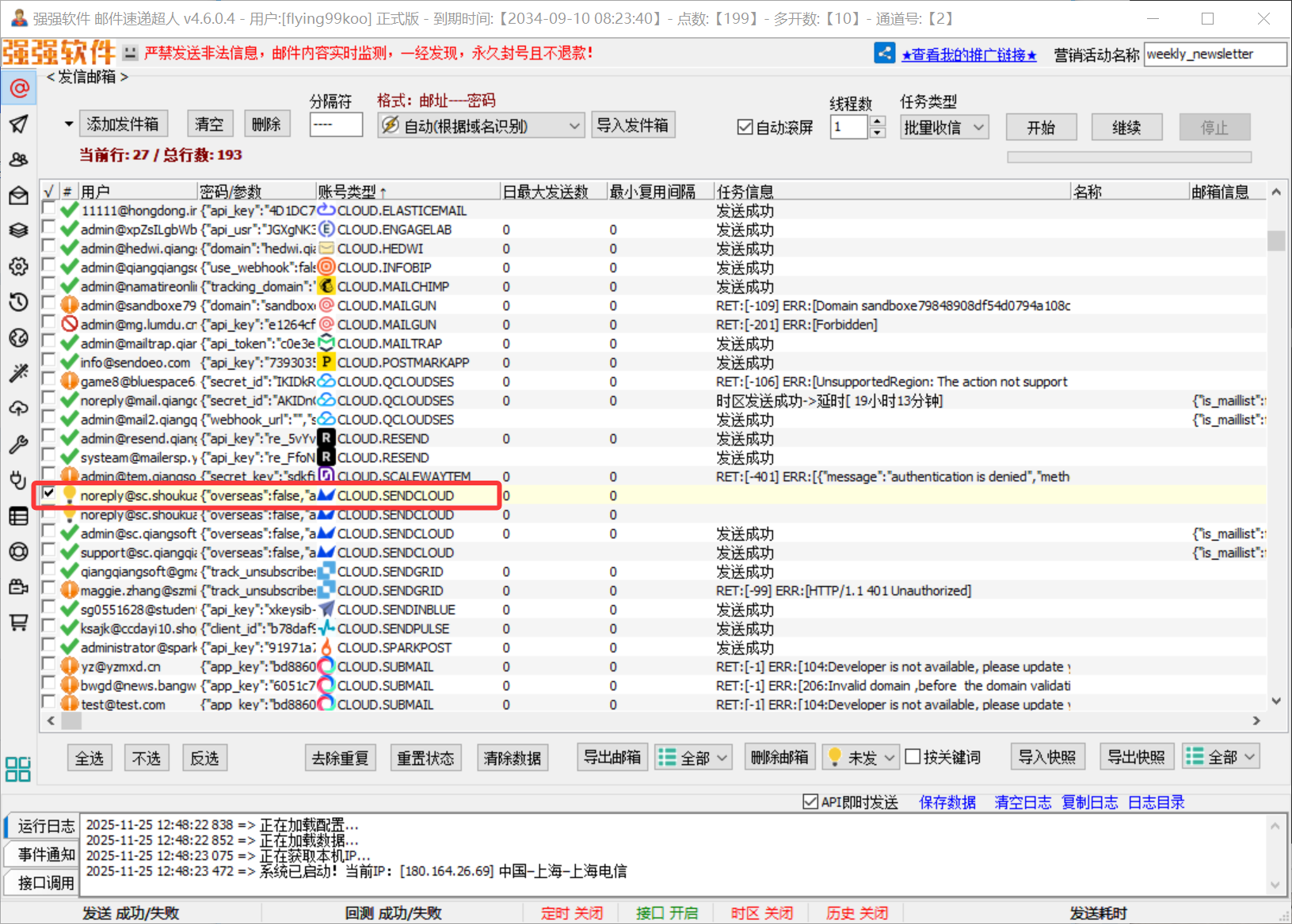Viewport: 1292px width, 924px height.
Task: Open the history clock icon in sidebar
Action: 19,302
